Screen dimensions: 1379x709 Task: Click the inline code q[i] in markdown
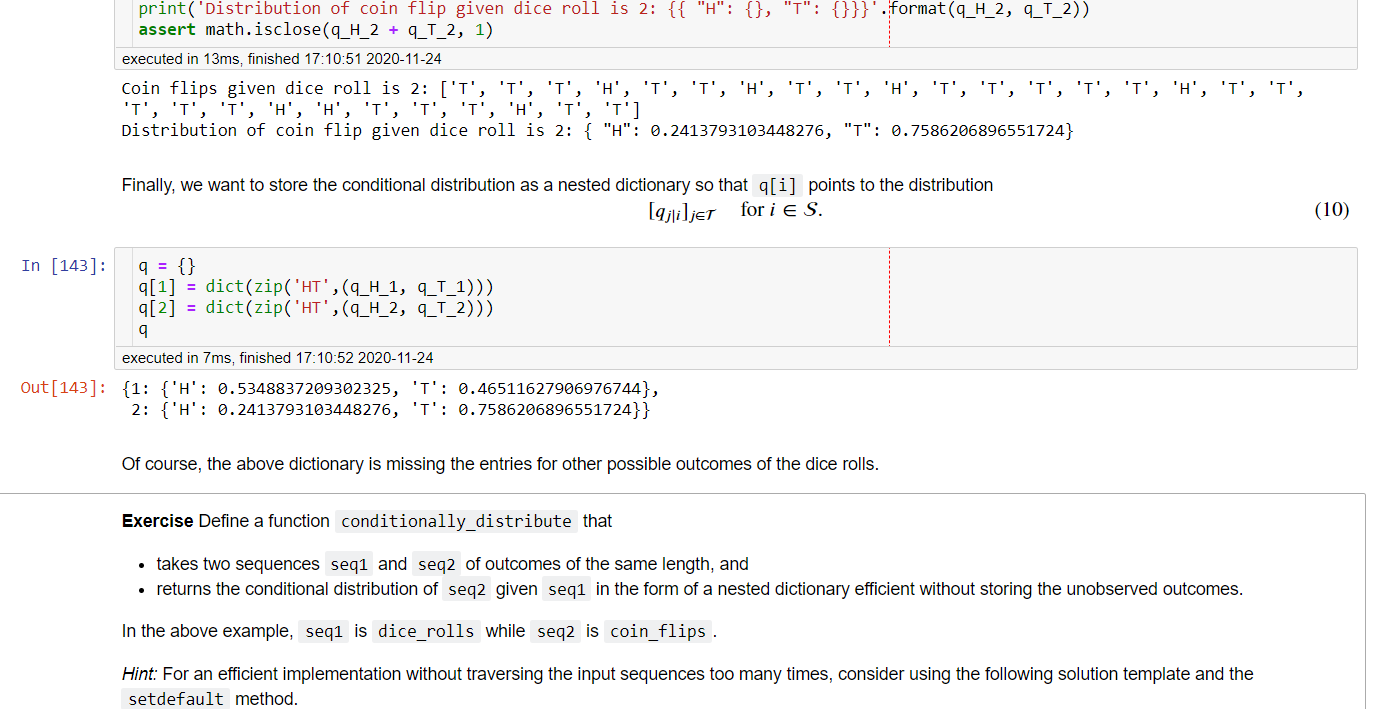(x=776, y=185)
